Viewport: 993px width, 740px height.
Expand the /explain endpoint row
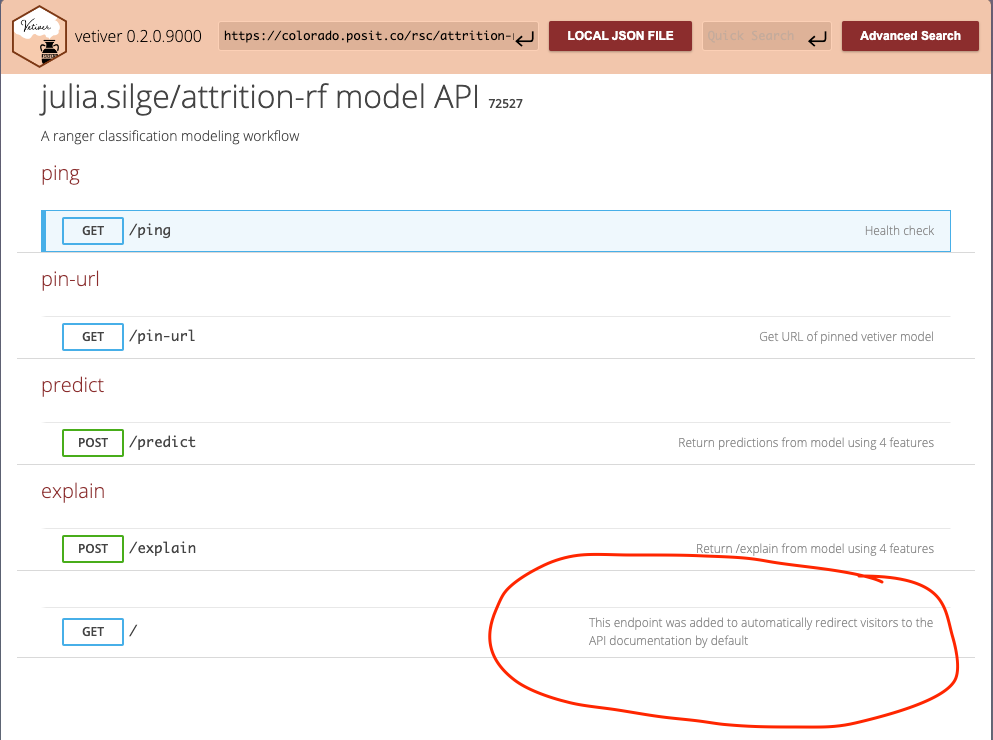point(400,548)
